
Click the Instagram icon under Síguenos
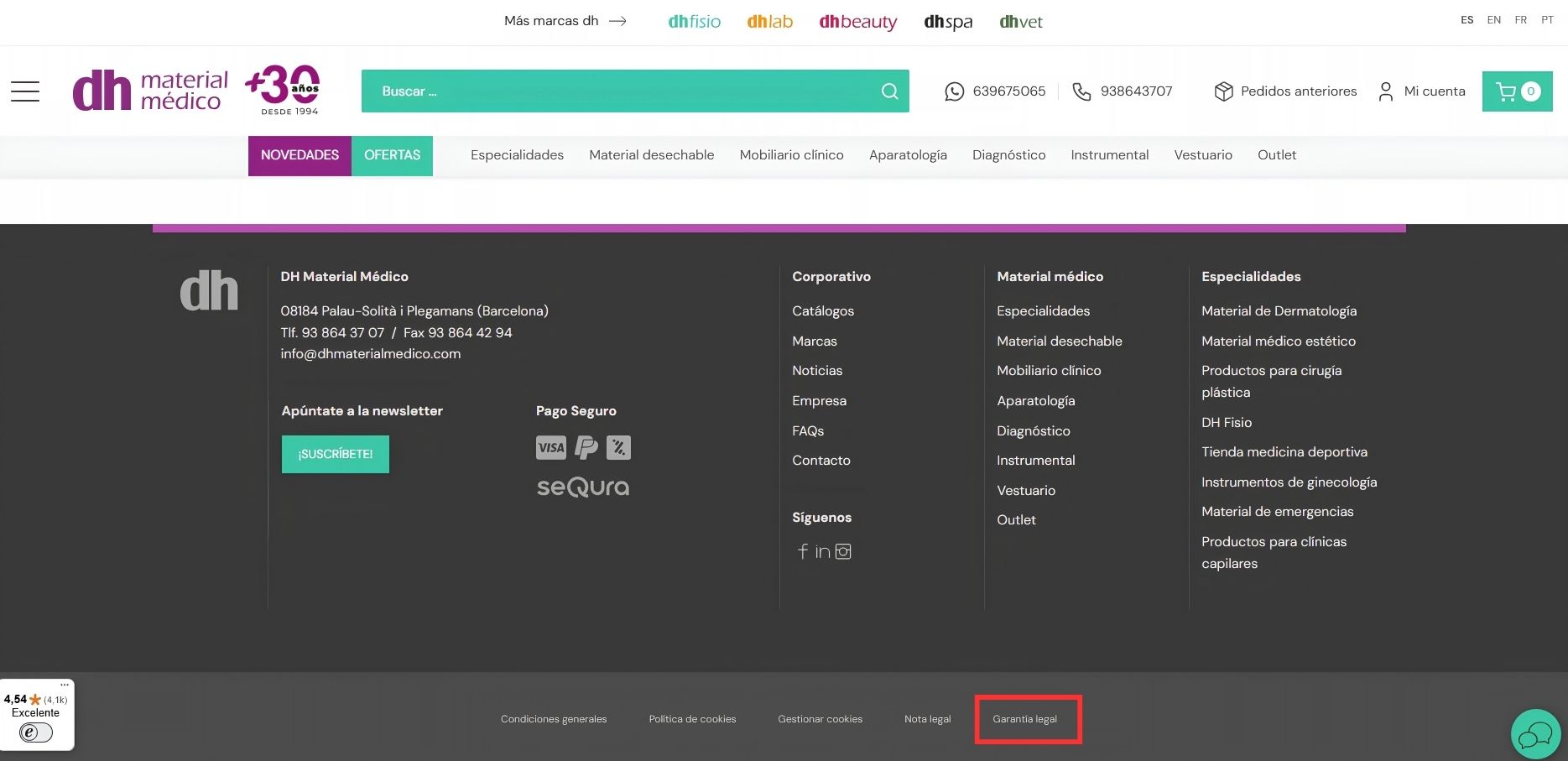[843, 551]
